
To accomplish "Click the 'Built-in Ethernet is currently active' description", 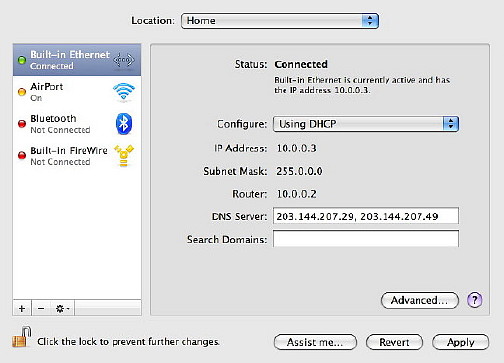I will [362, 85].
